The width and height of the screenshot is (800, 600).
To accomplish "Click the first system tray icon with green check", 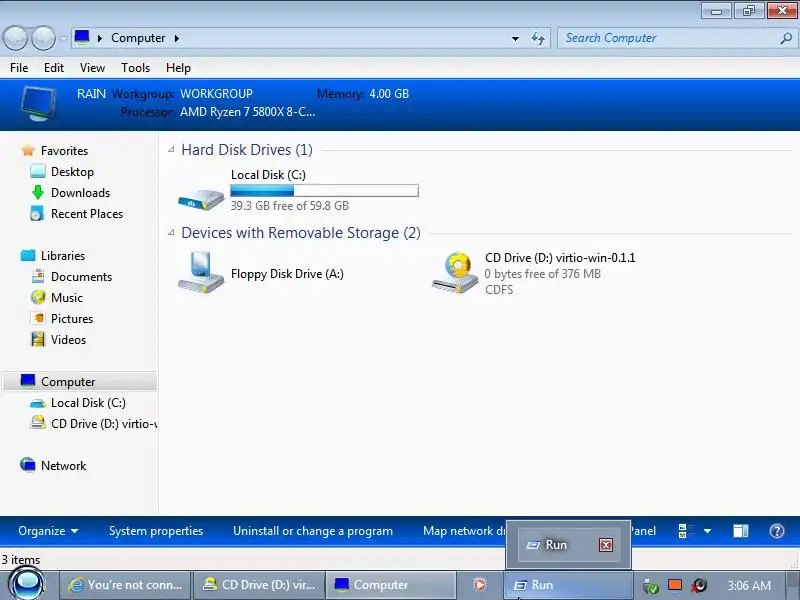I will (x=651, y=586).
